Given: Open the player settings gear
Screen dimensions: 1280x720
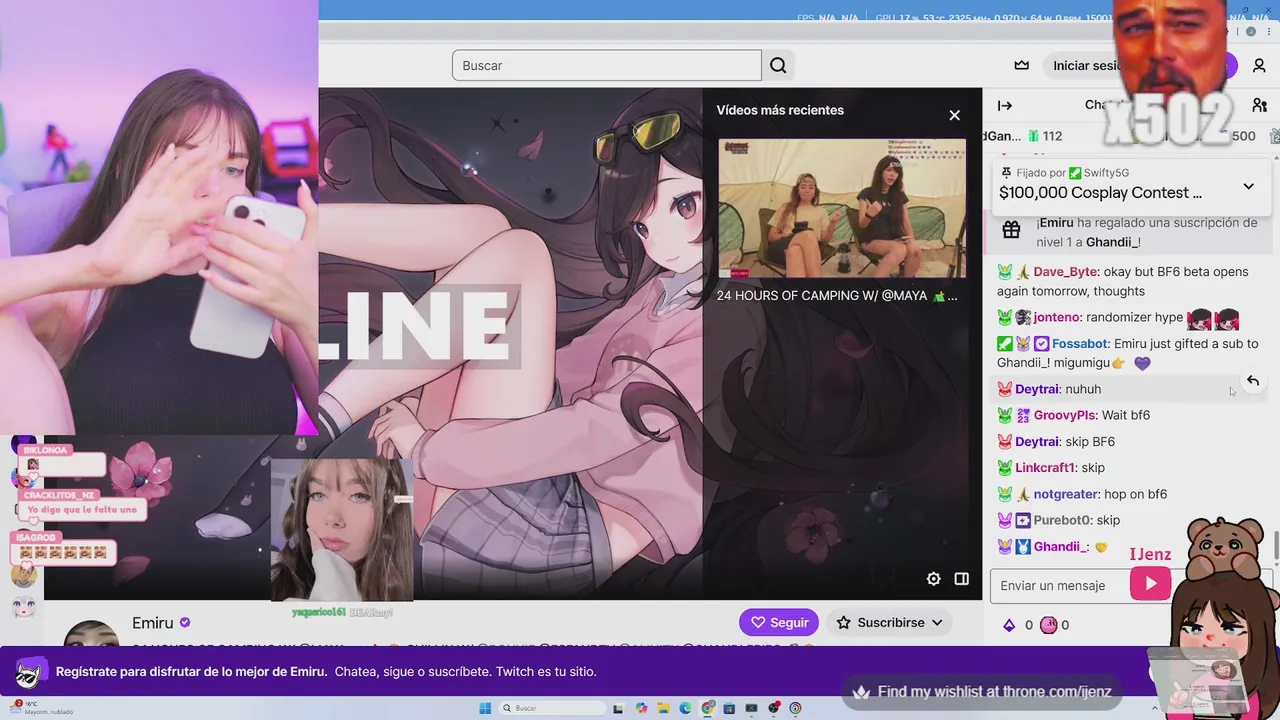Looking at the screenshot, I should tap(933, 578).
